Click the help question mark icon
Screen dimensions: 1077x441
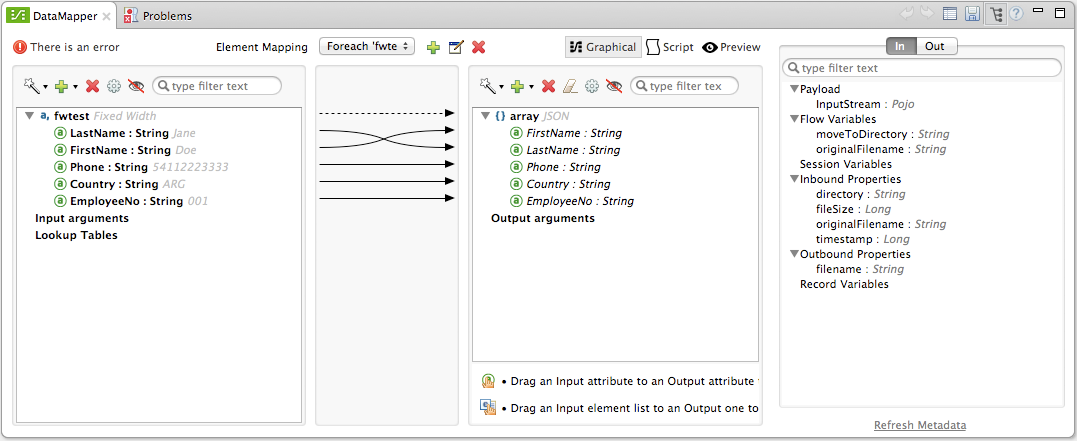pos(1016,15)
